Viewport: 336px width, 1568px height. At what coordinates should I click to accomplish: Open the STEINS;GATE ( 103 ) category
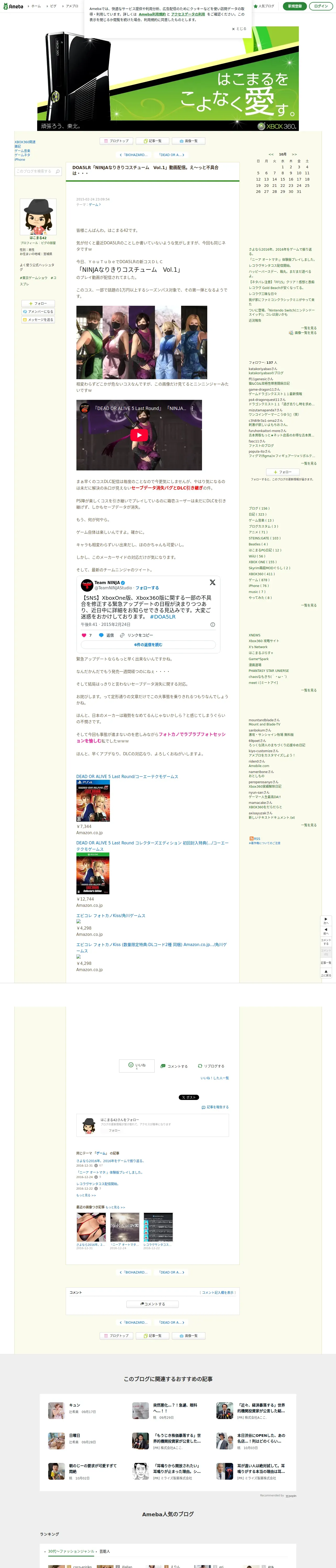click(265, 538)
